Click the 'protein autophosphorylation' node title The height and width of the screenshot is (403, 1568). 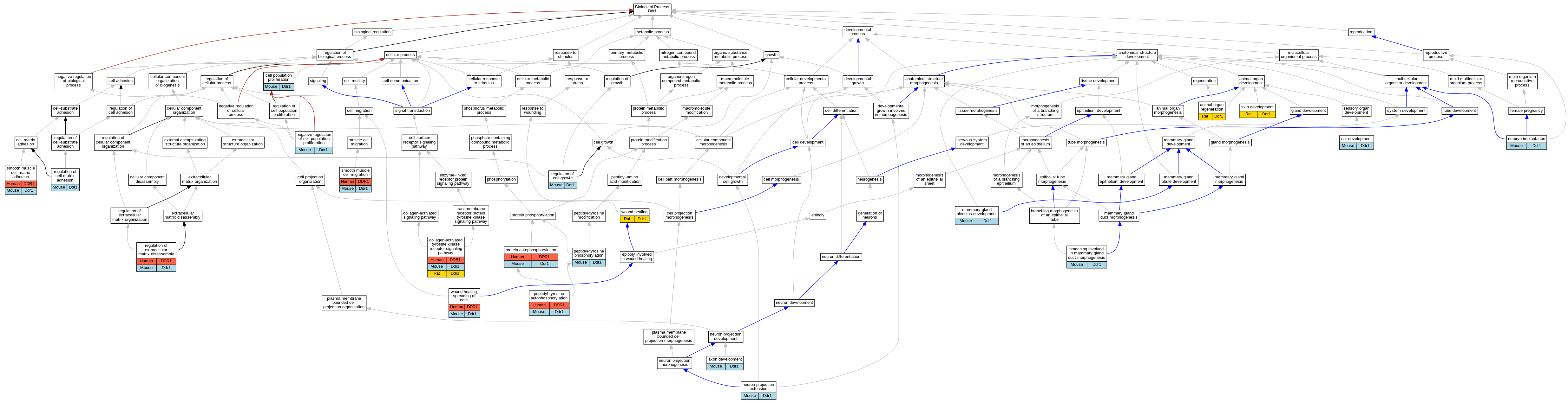pos(531,250)
